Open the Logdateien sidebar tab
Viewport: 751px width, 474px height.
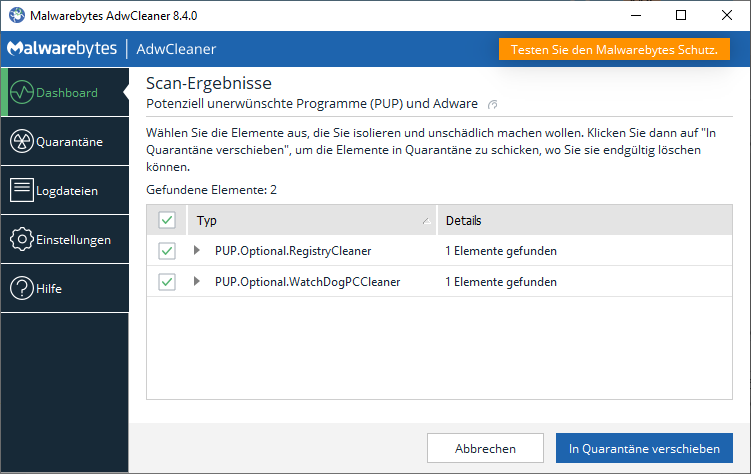[65, 190]
